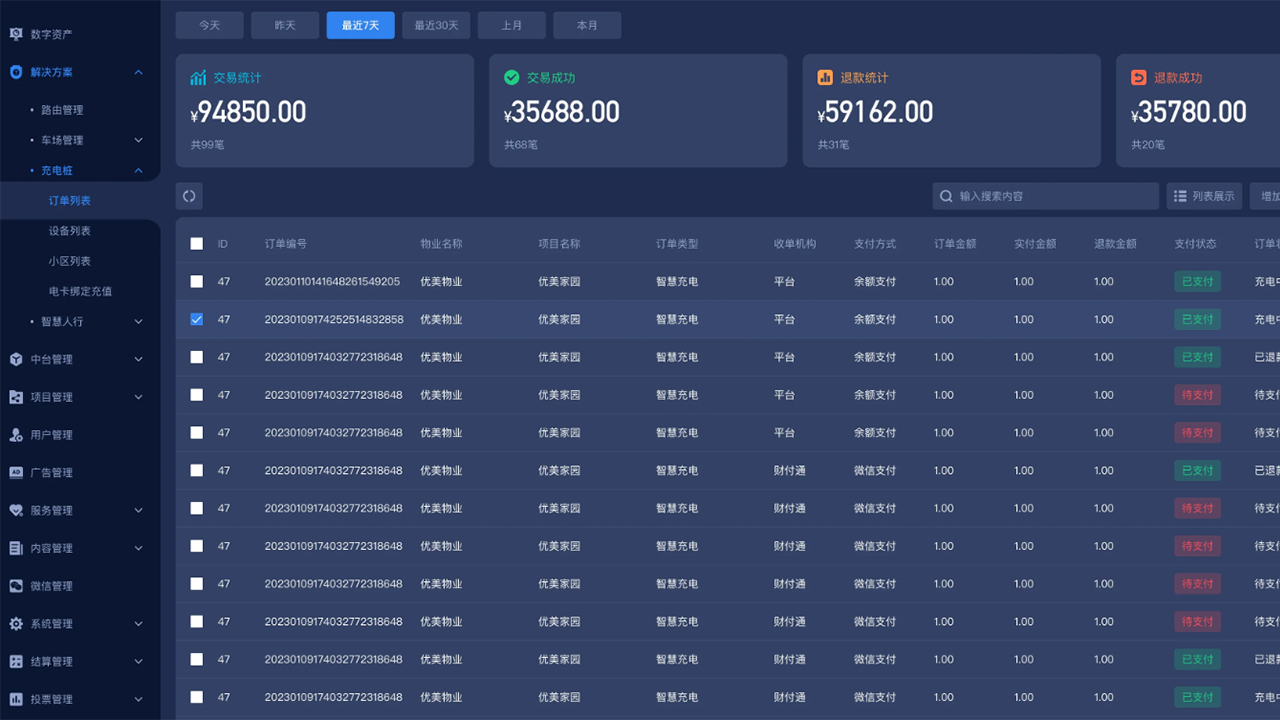The height and width of the screenshot is (720, 1280).
Task: Click the 交易统计 chart icon
Action: coord(198,78)
